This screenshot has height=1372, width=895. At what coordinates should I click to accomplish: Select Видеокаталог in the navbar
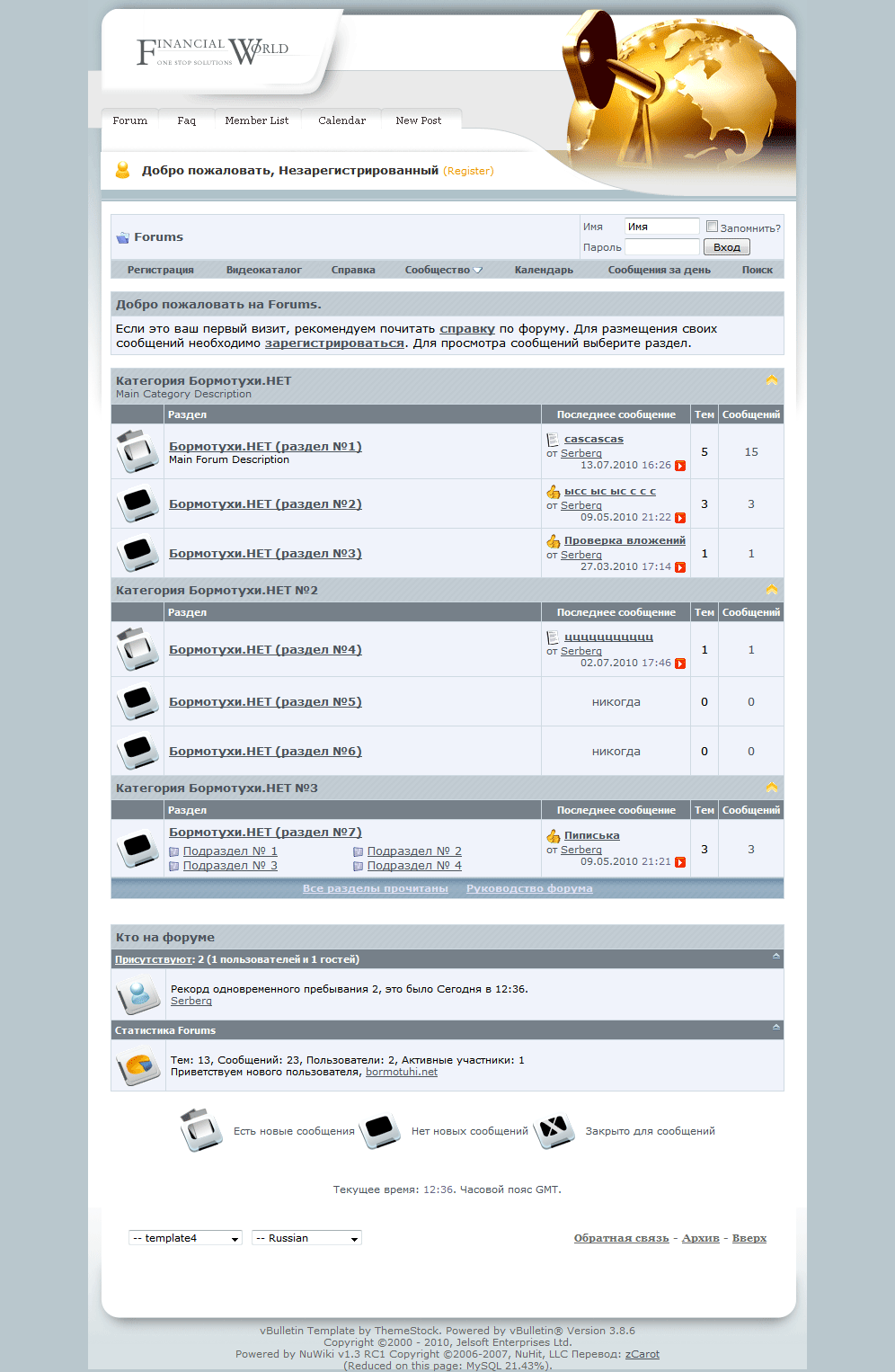click(264, 270)
